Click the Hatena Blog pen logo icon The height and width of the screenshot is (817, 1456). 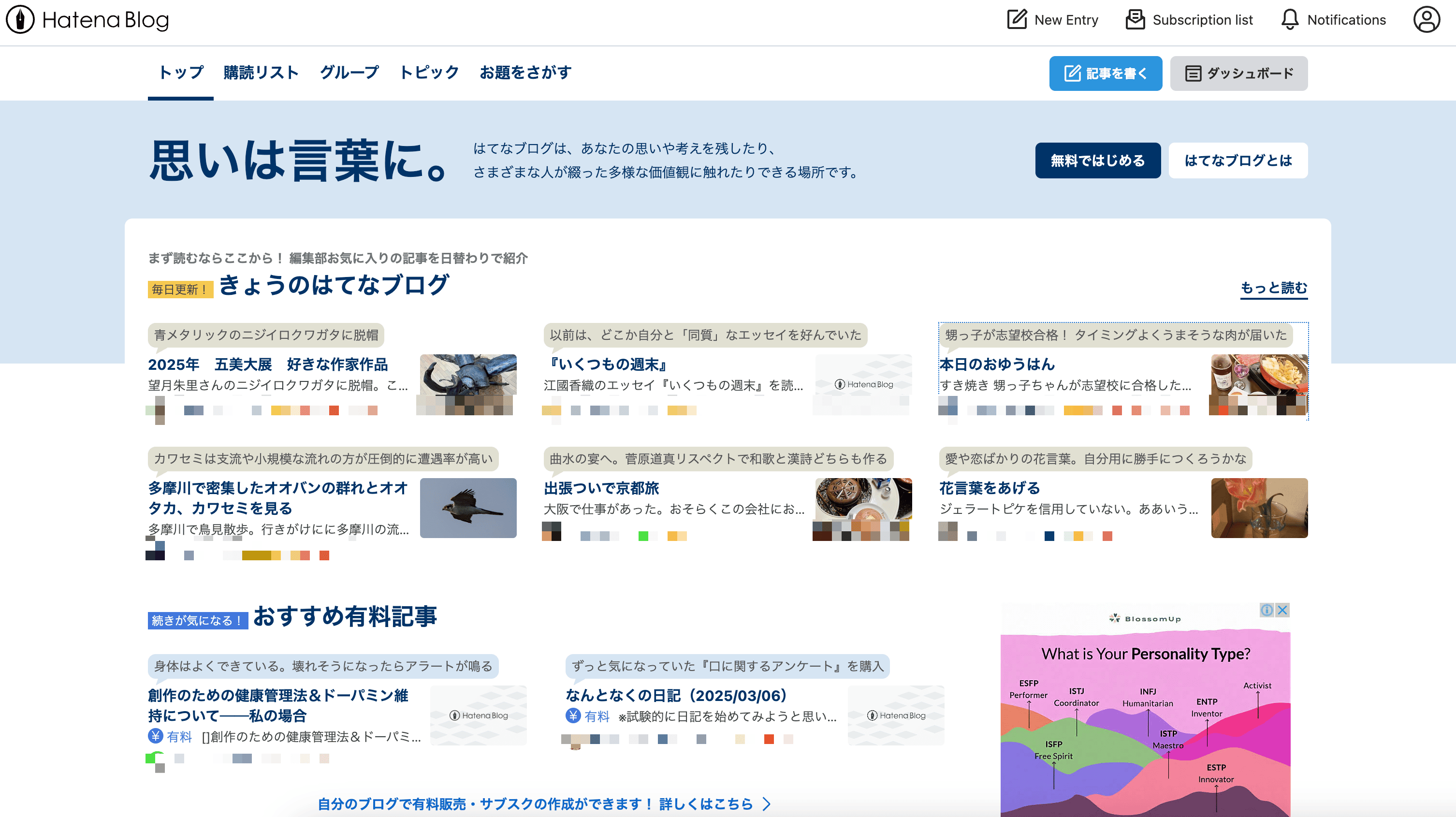tap(20, 20)
